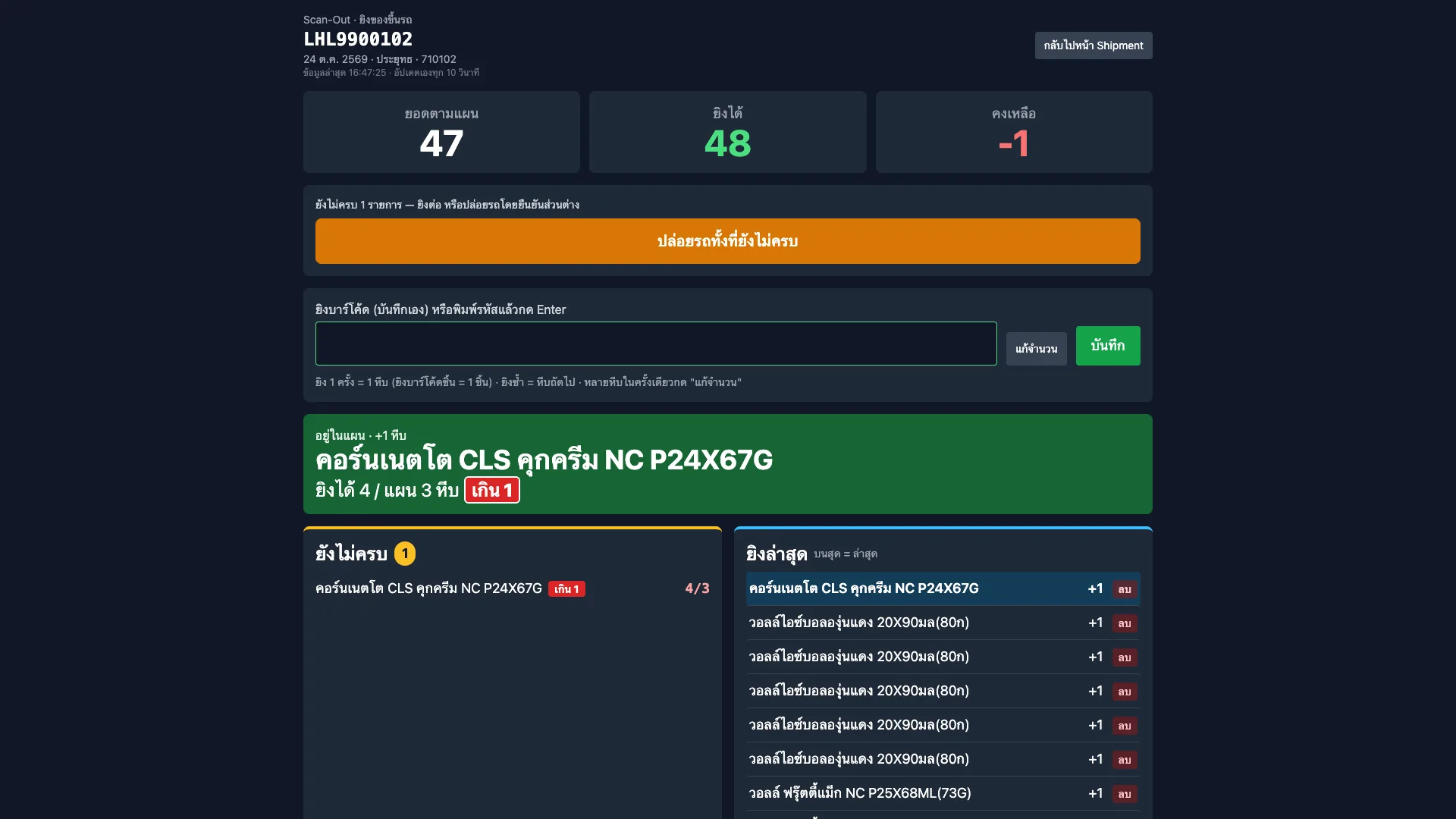Click the date line 24 ต.ค. 2569 · ประยุทธ · 710102
Screen dimensions: 1456x819
[380, 59]
